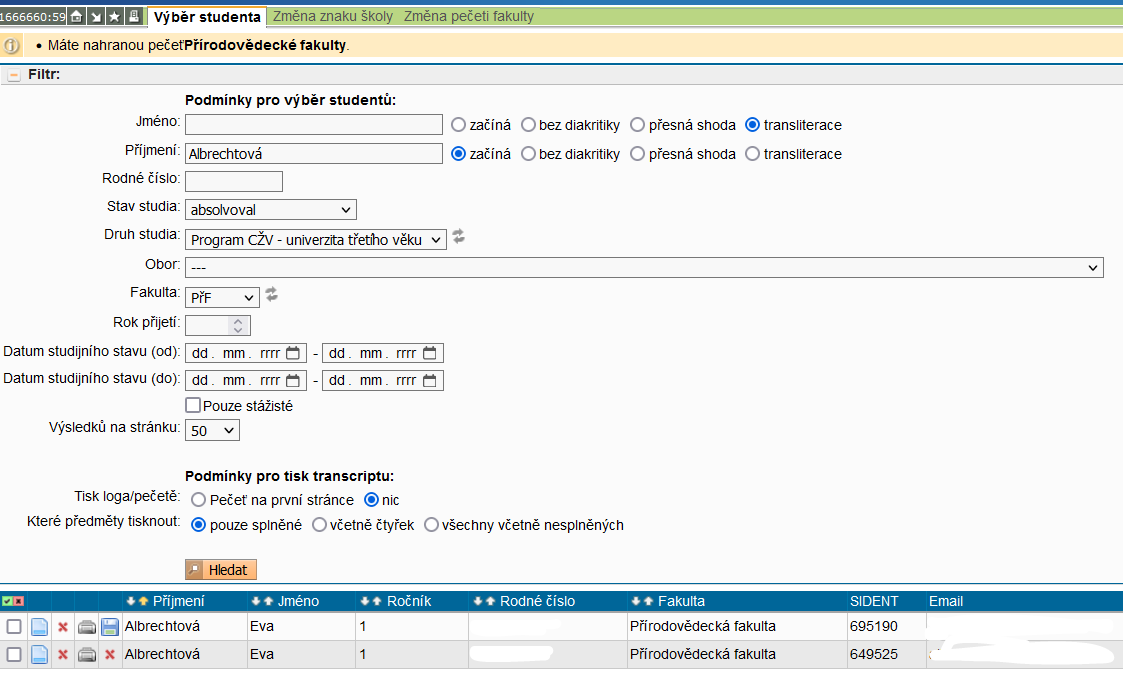Collapse the Filtr section with minus icon
1123x674 pixels.
point(14,74)
